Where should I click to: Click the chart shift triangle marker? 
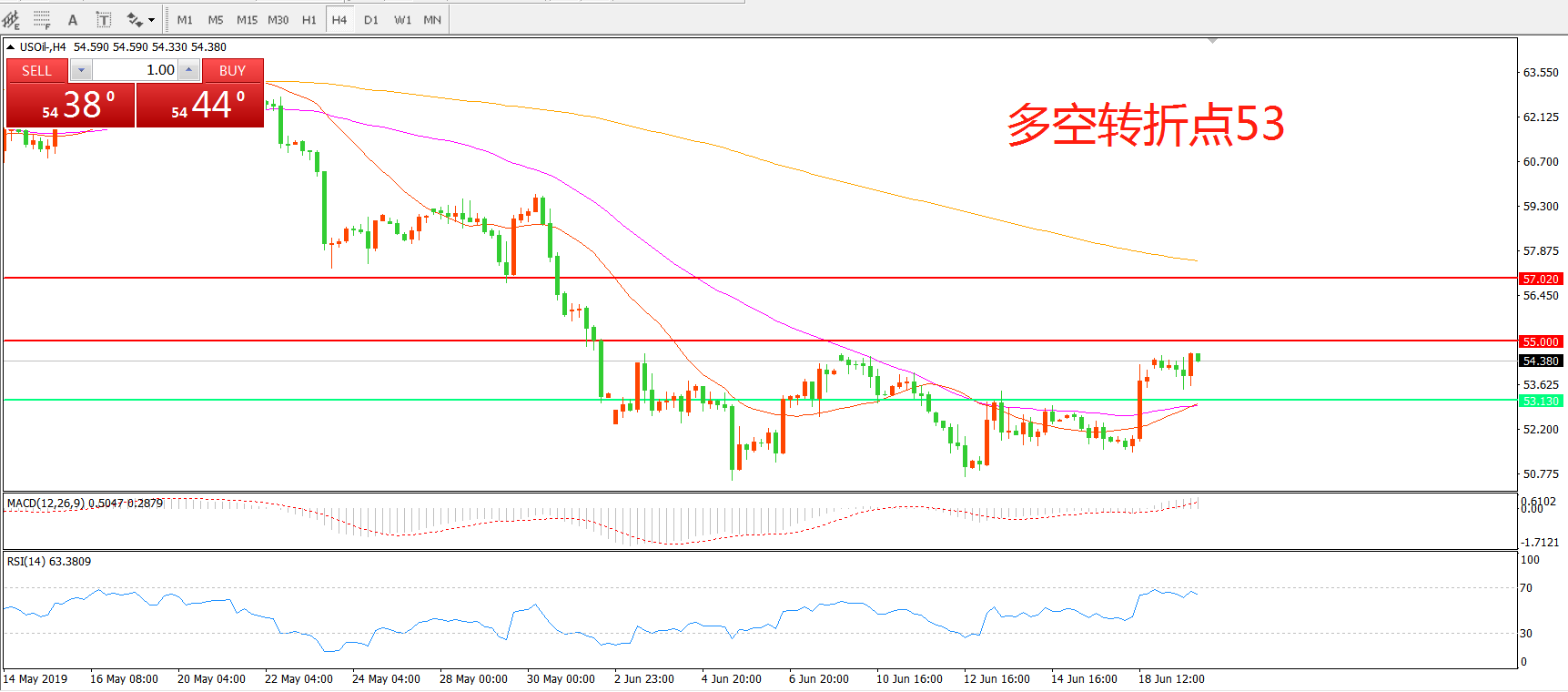1212,41
